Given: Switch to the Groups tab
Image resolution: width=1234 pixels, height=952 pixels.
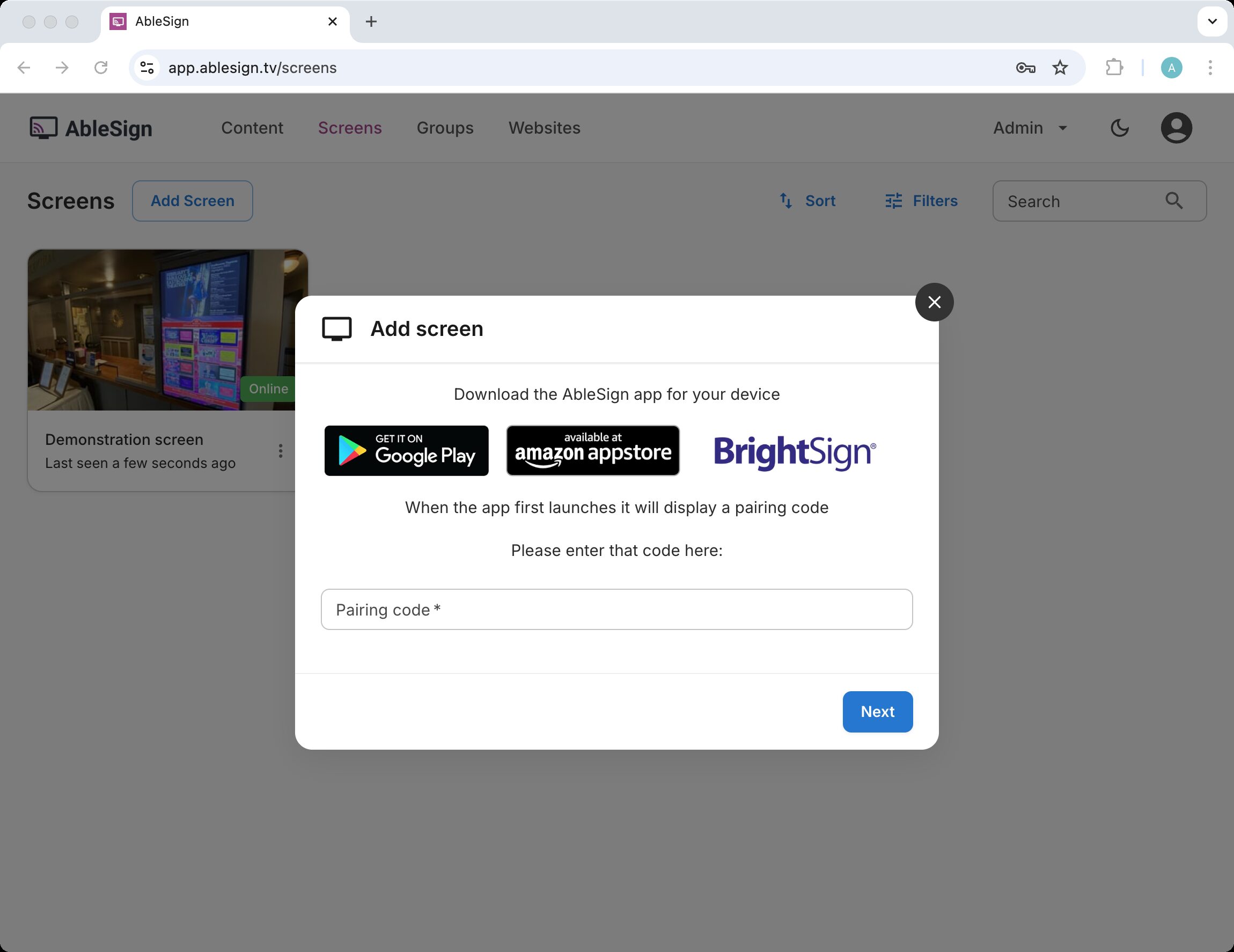Looking at the screenshot, I should click(445, 128).
